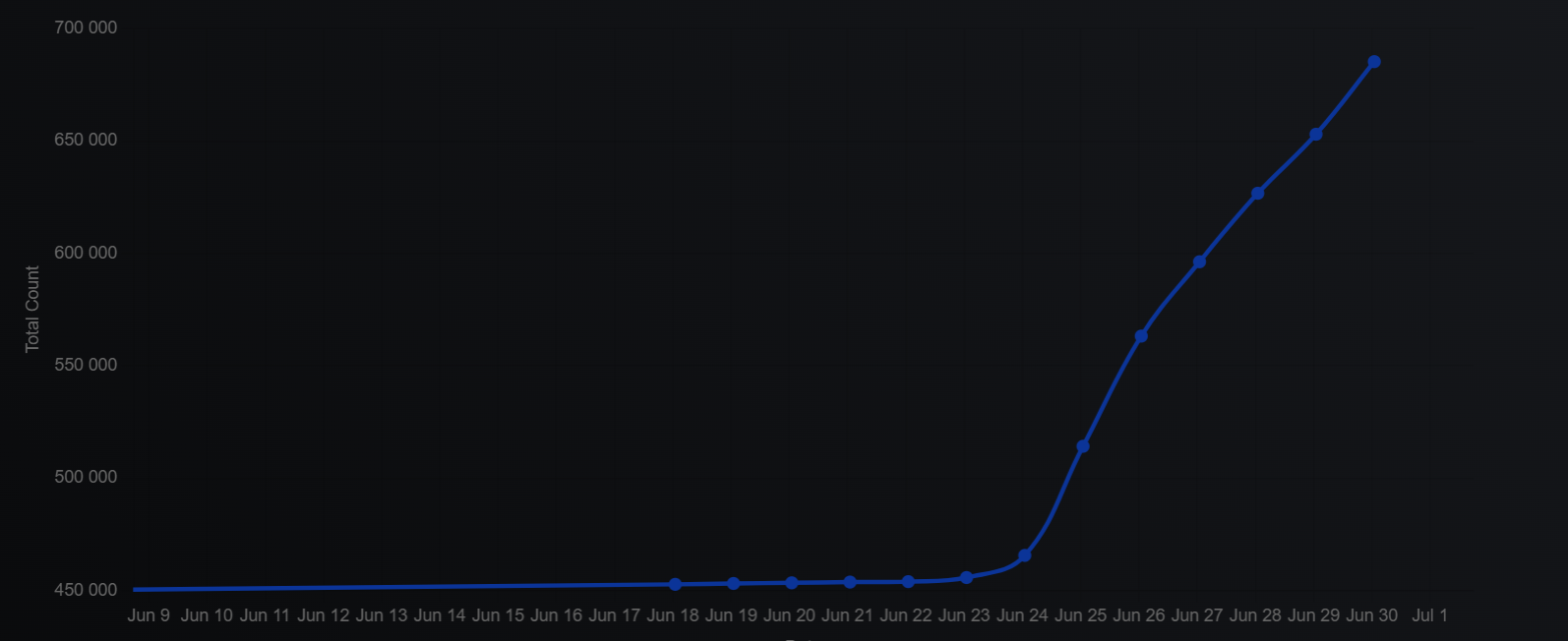
Task: Select the Jun 30 data point
Action: click(x=1374, y=62)
